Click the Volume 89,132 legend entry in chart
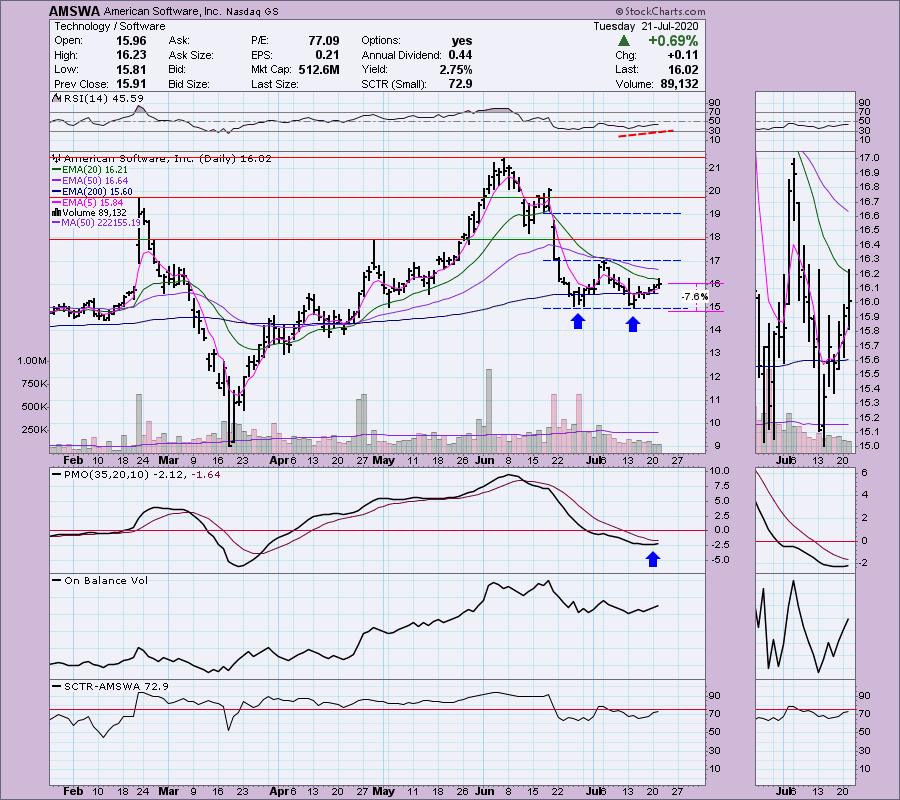900x800 pixels. [90, 212]
